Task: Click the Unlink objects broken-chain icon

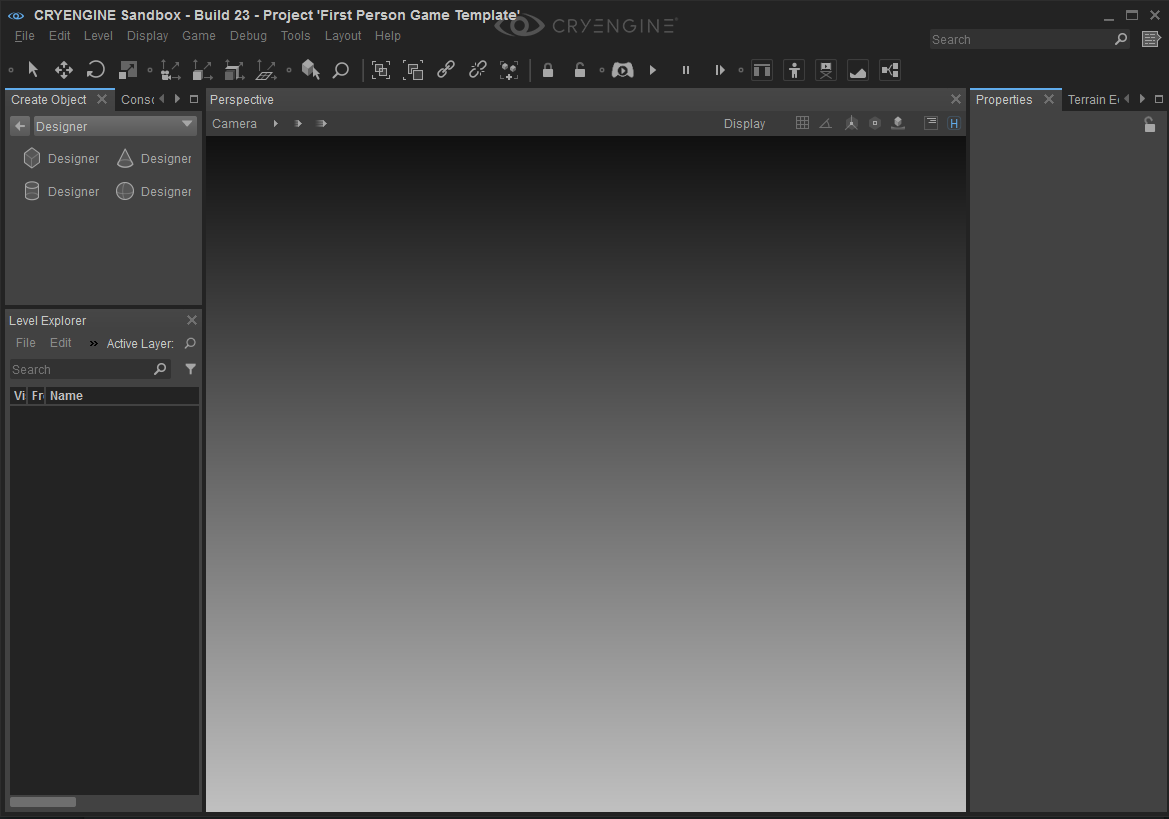Action: (x=477, y=70)
